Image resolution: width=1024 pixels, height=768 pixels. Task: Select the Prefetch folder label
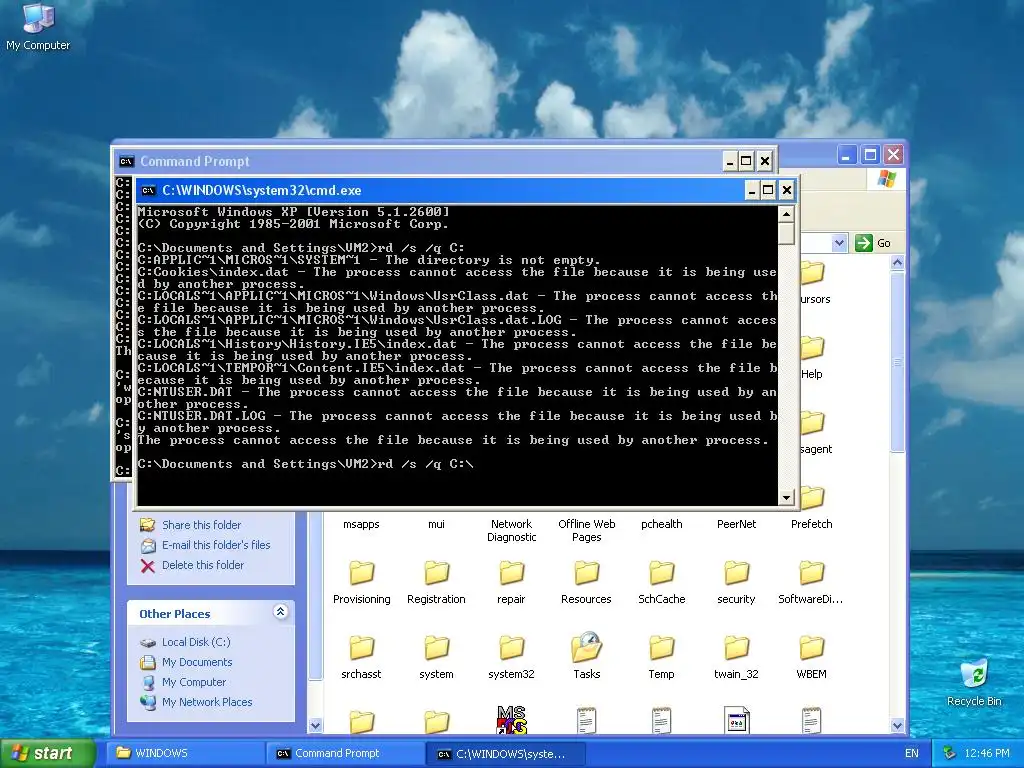[811, 524]
